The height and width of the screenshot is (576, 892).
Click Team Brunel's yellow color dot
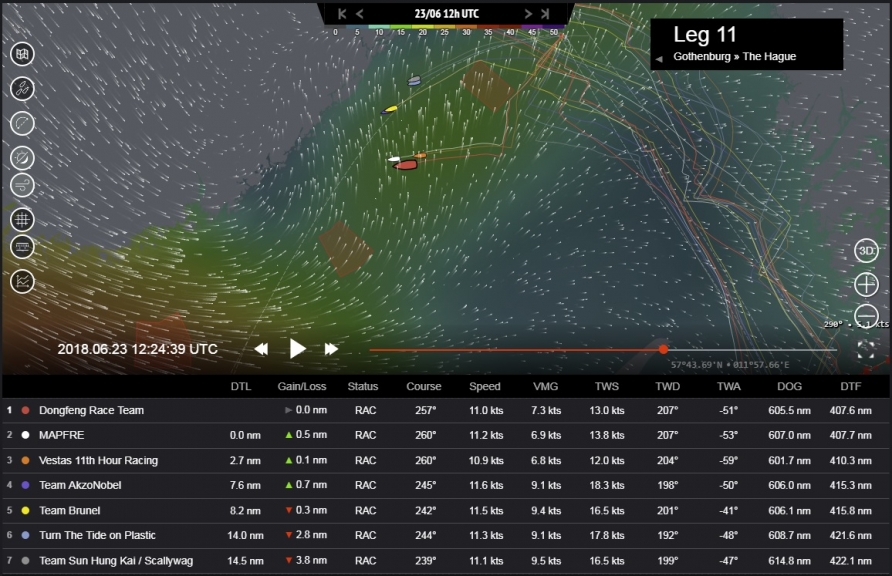[25, 510]
